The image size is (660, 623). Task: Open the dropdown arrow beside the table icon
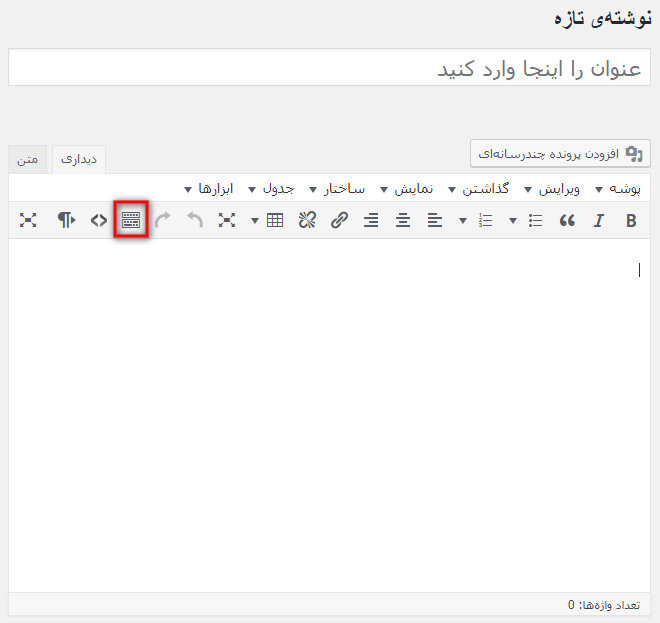tap(255, 221)
